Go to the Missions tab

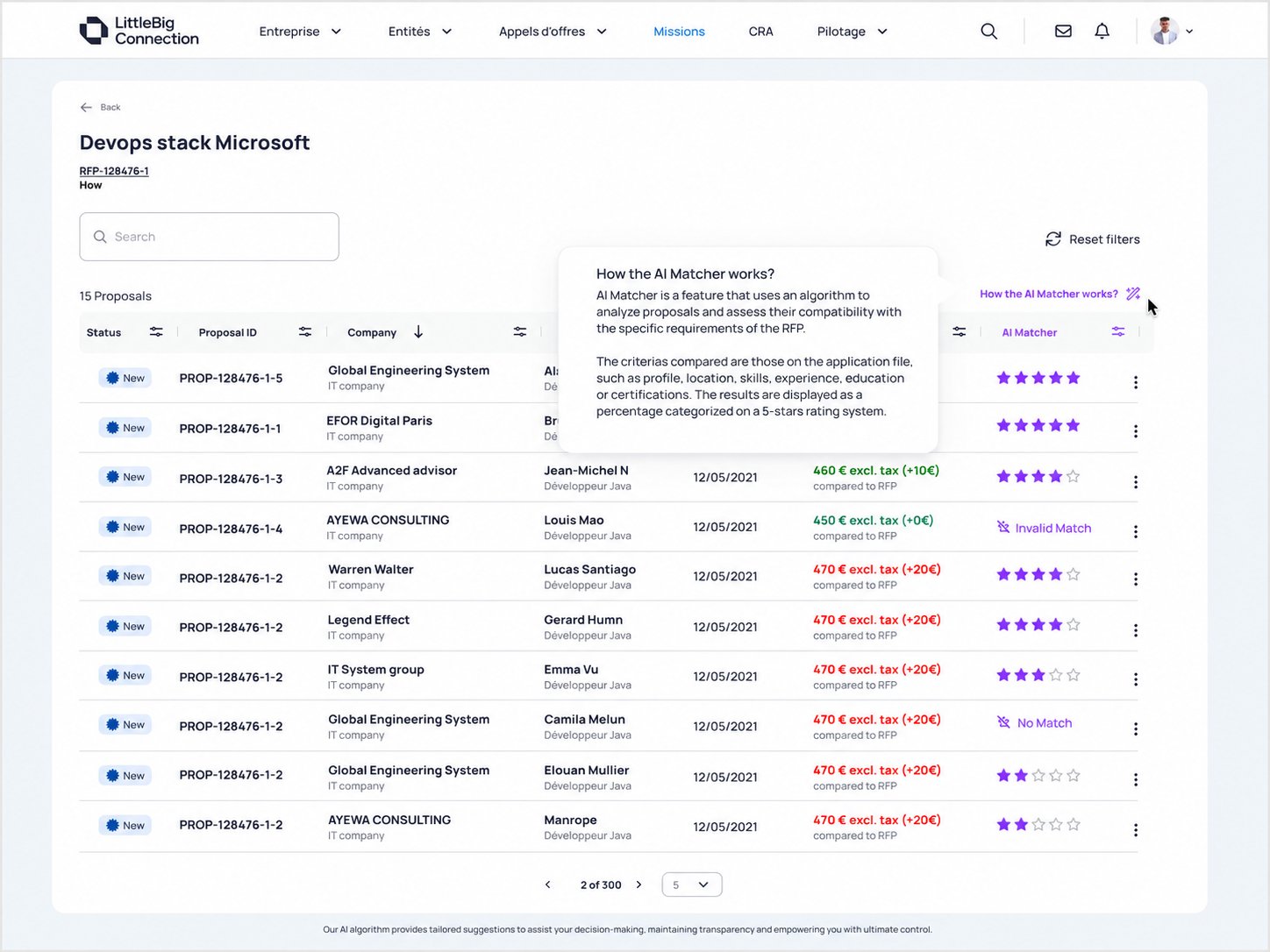(679, 32)
